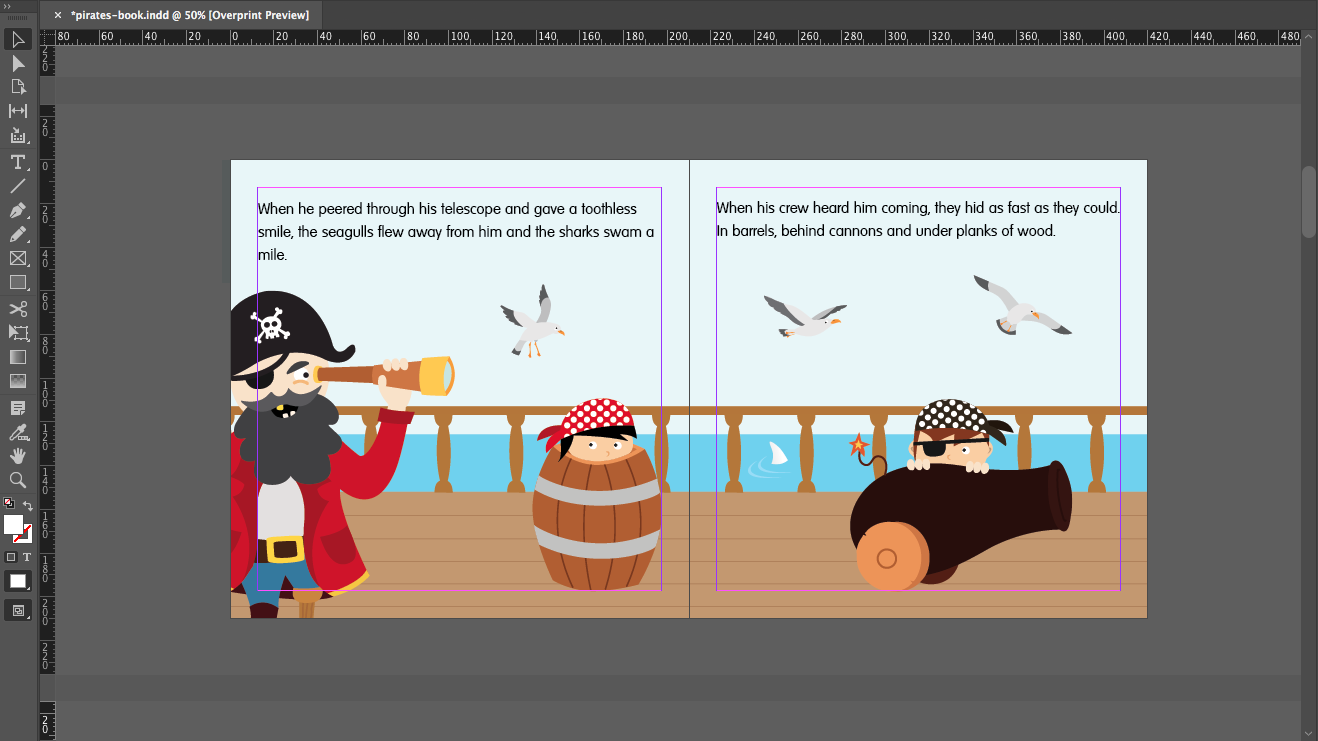Image resolution: width=1318 pixels, height=741 pixels.
Task: Select the Direct Selection tool
Action: tap(17, 63)
